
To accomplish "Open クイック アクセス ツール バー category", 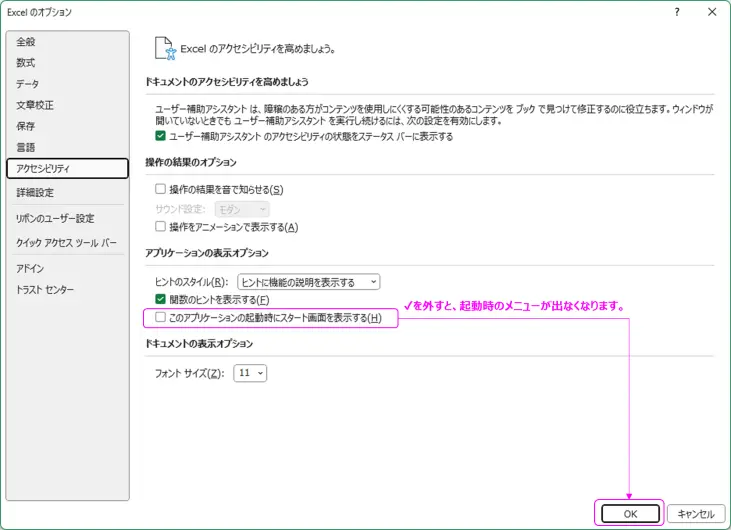I will pos(66,243).
